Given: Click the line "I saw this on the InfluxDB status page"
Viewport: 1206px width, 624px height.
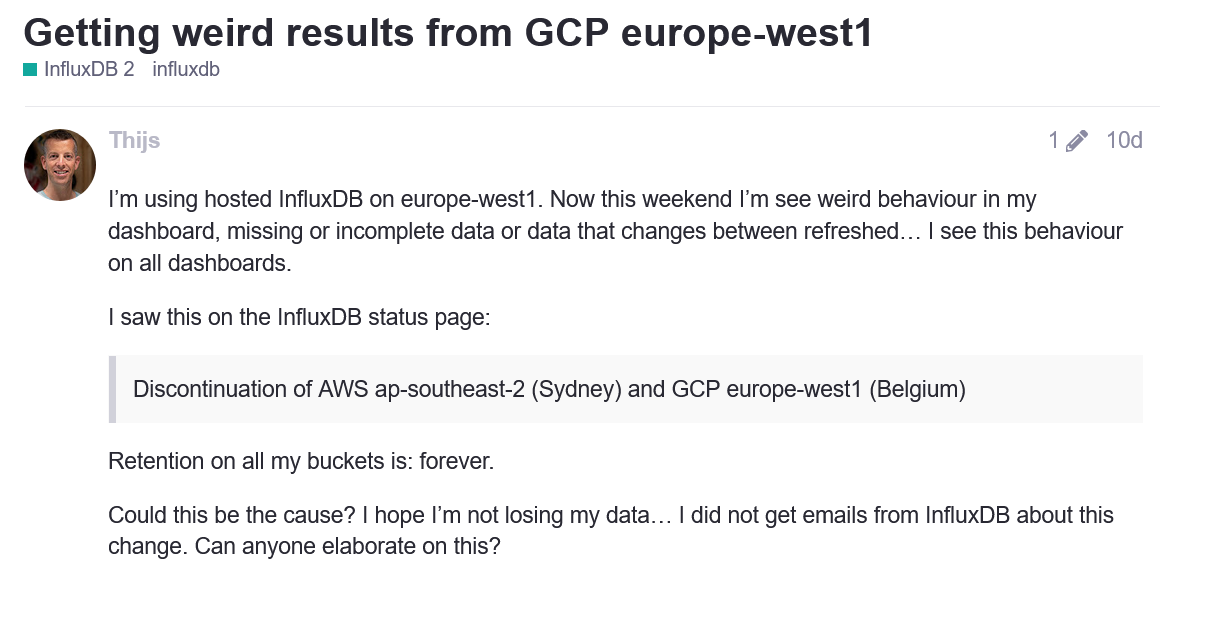Looking at the screenshot, I should point(300,318).
